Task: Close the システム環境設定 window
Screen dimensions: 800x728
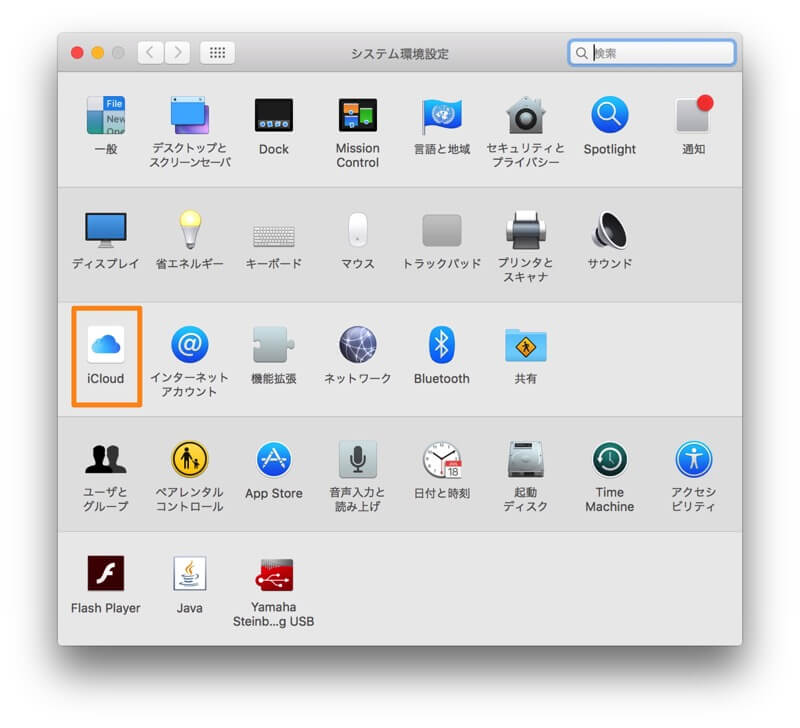Action: pyautogui.click(x=77, y=53)
